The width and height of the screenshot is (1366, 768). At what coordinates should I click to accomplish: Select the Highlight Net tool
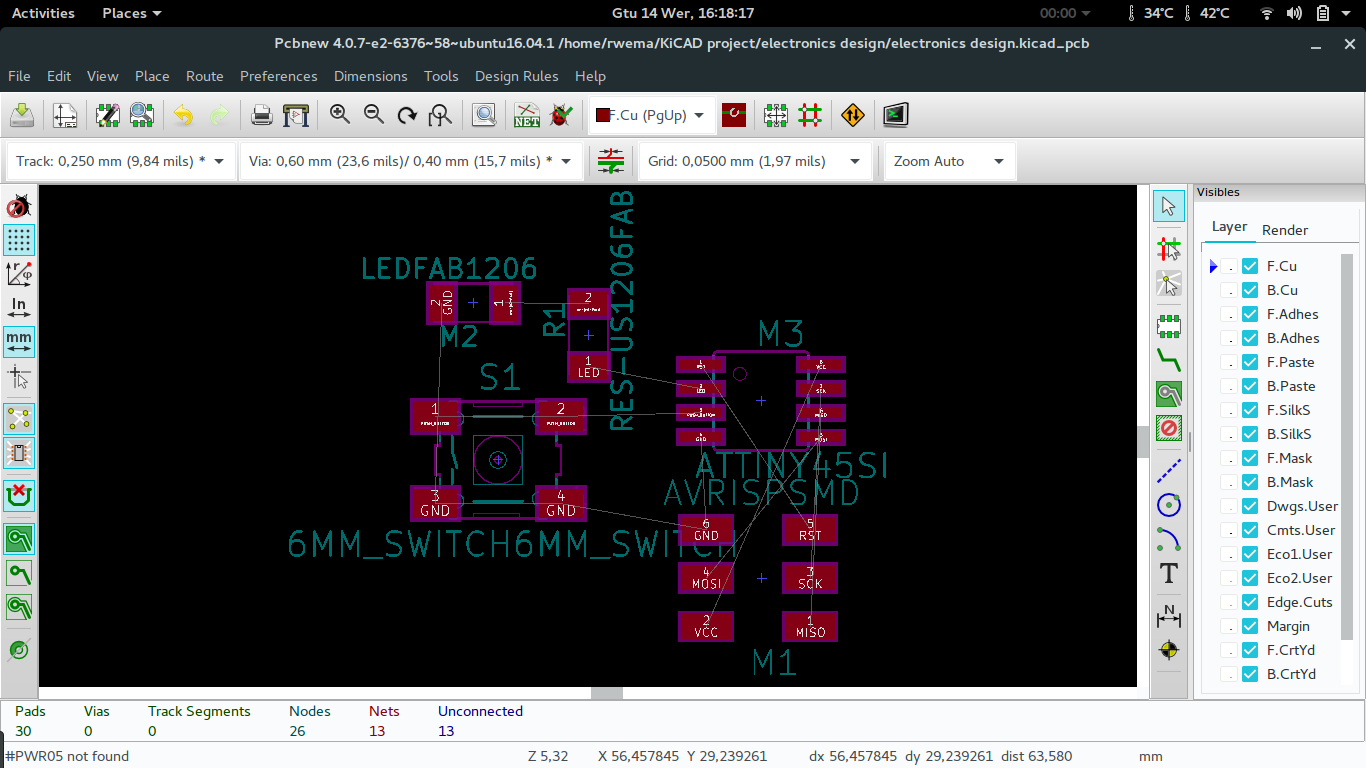pyautogui.click(x=1168, y=248)
